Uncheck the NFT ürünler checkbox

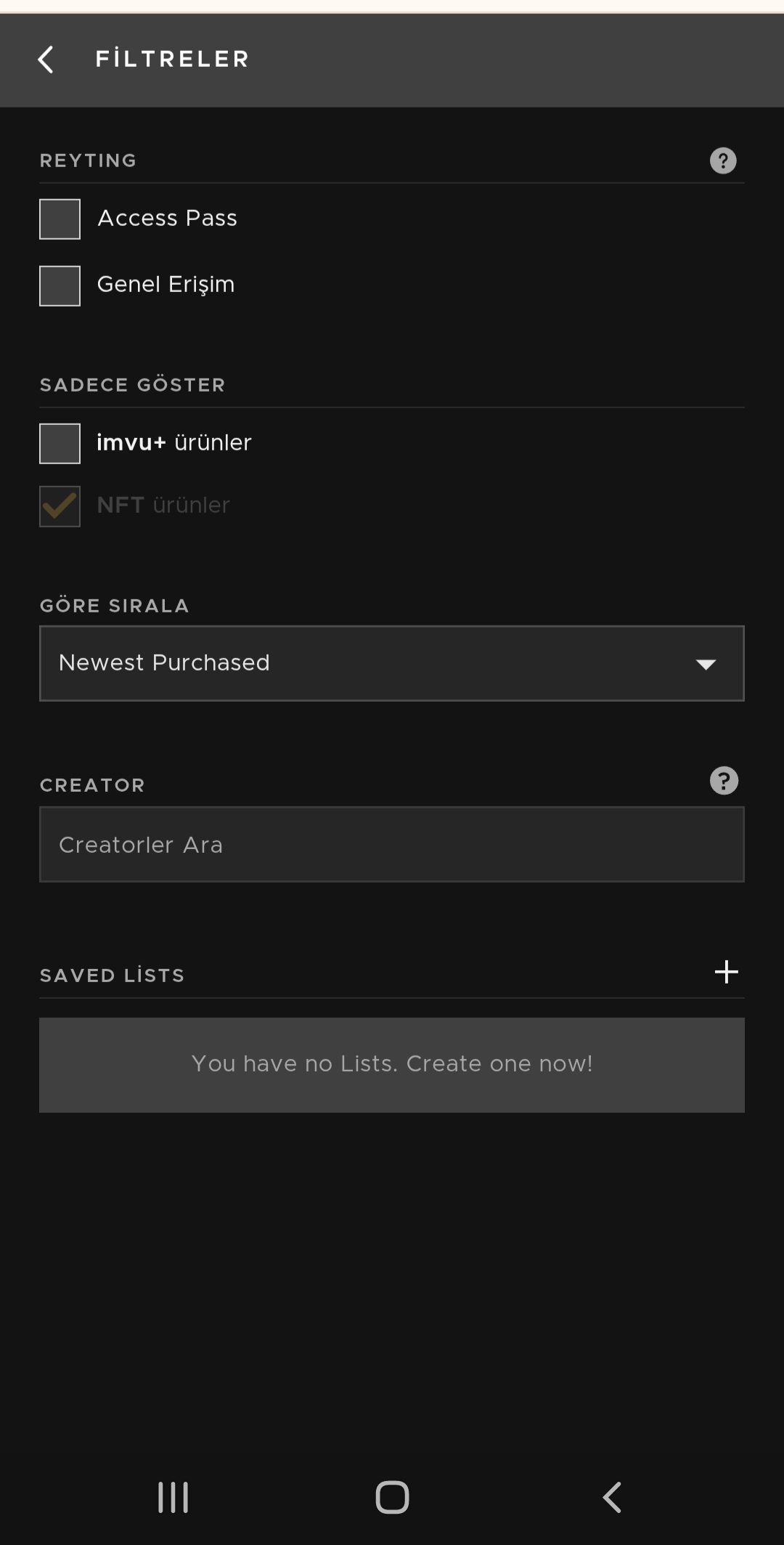coord(60,506)
